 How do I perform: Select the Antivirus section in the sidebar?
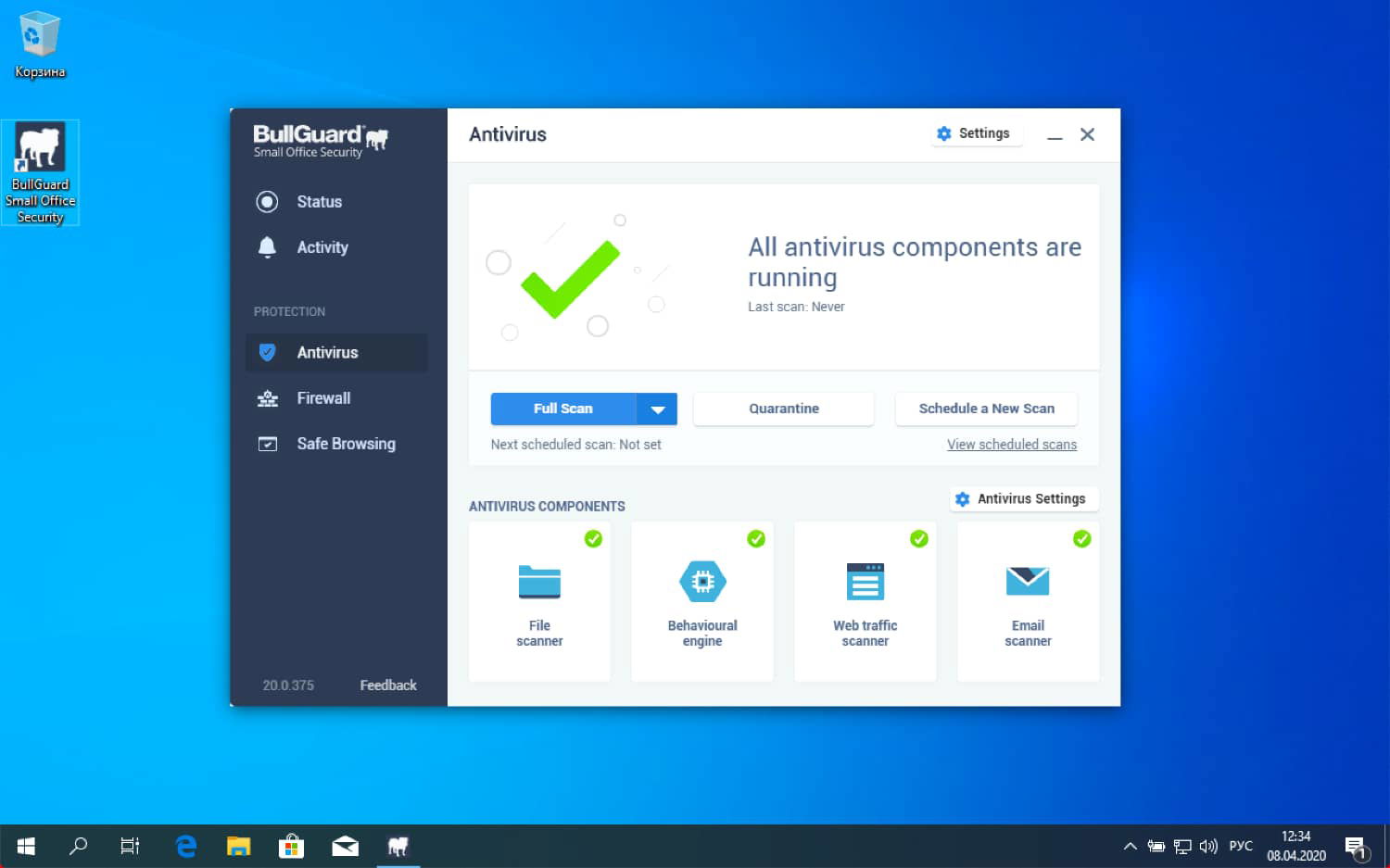(336, 353)
